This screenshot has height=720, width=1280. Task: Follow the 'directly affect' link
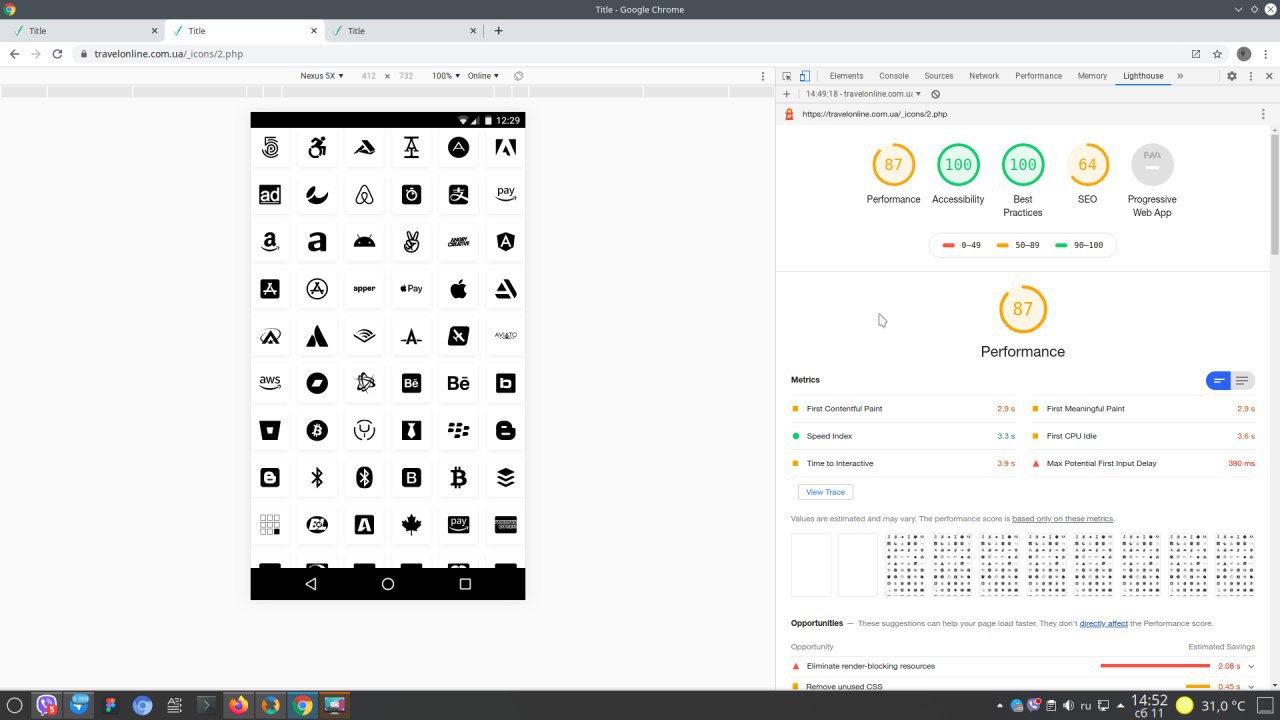(x=1103, y=623)
